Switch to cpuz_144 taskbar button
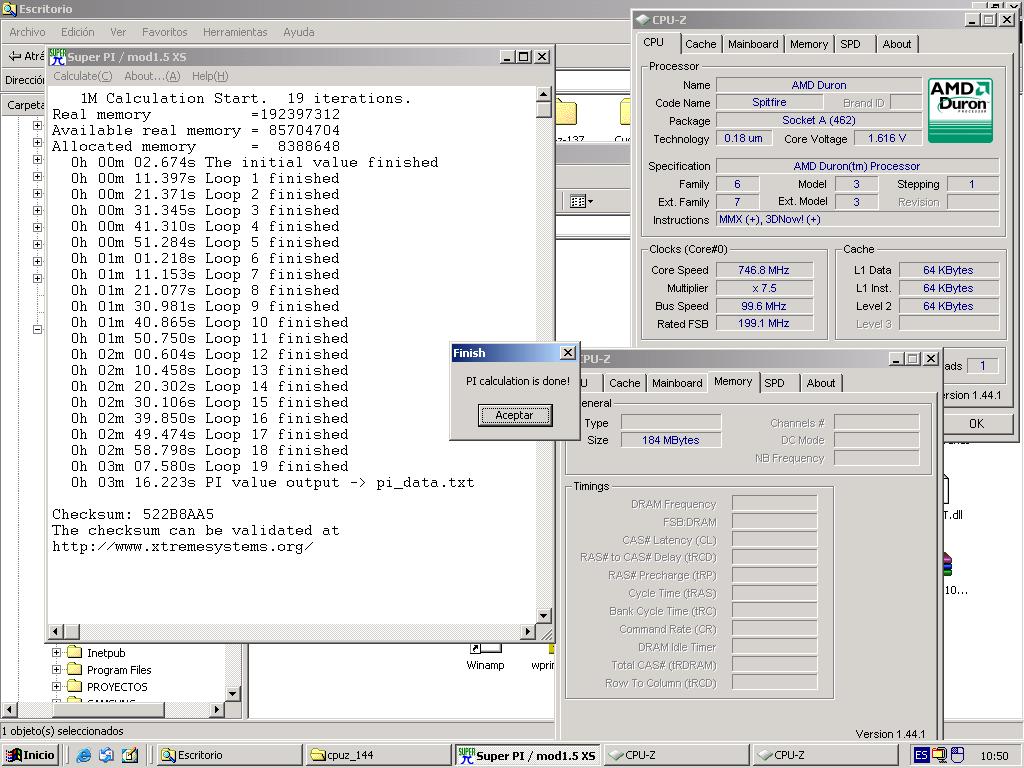This screenshot has width=1024, height=768. [378, 755]
